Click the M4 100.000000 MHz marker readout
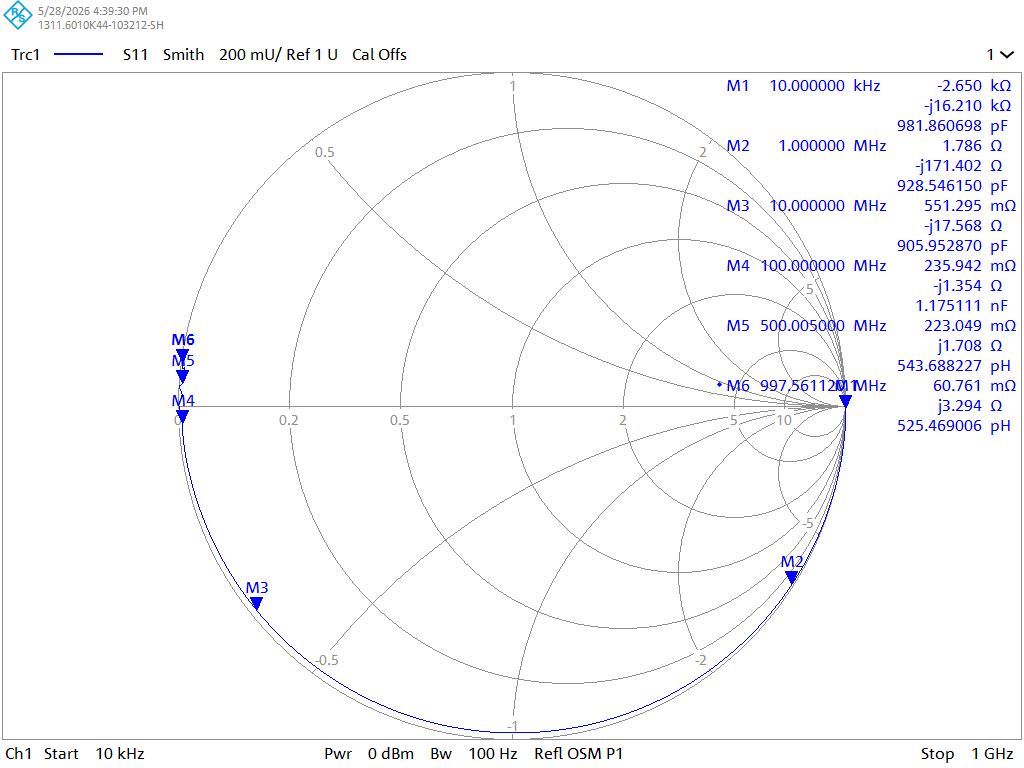 pyautogui.click(x=807, y=266)
